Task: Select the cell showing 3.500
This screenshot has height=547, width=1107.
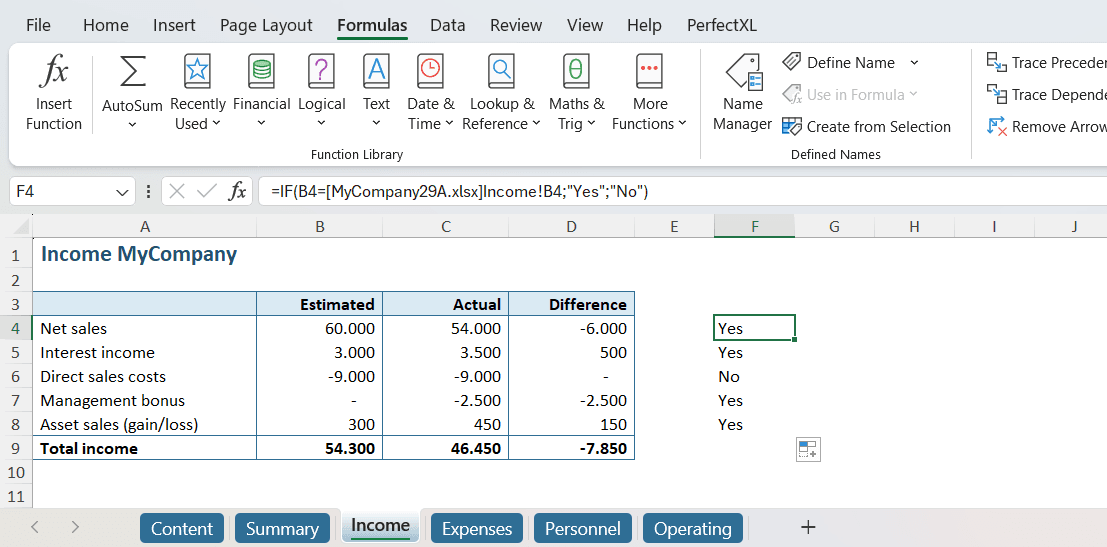Action: 445,352
